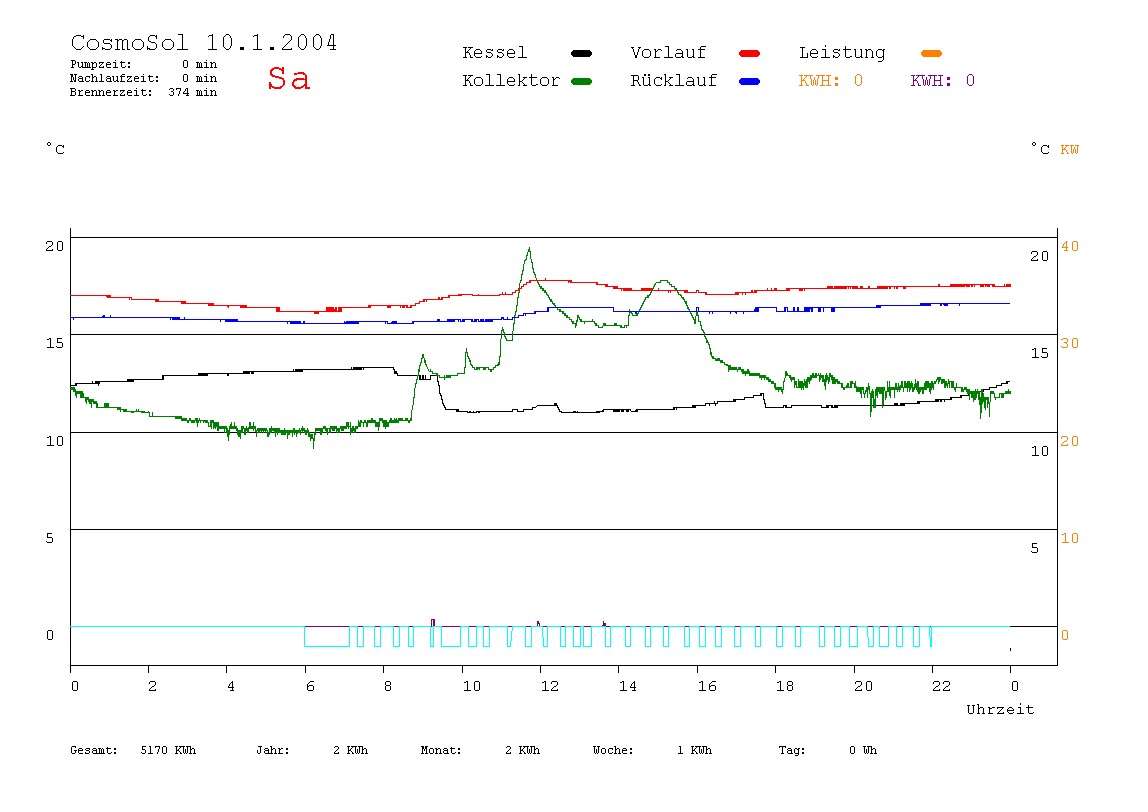Image resolution: width=1148 pixels, height=812 pixels.
Task: Click x-axis hour label "12"
Action: click(x=549, y=686)
